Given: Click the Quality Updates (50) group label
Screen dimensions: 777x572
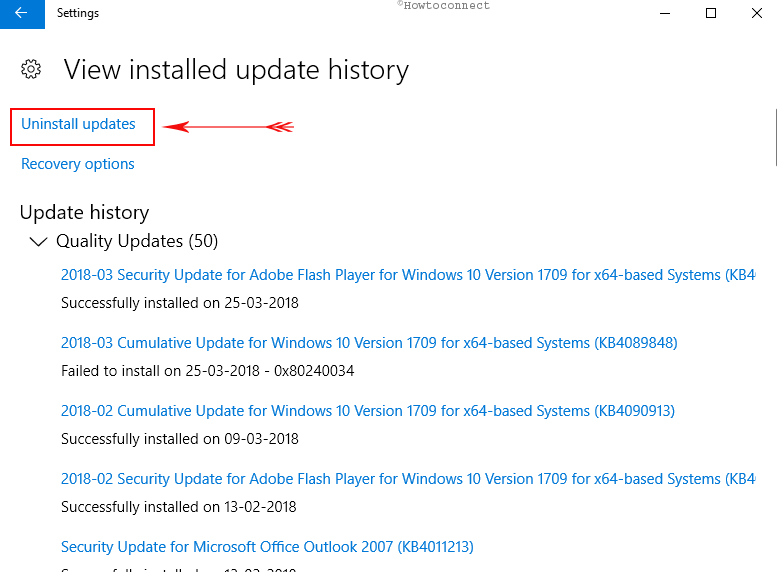Looking at the screenshot, I should (137, 241).
